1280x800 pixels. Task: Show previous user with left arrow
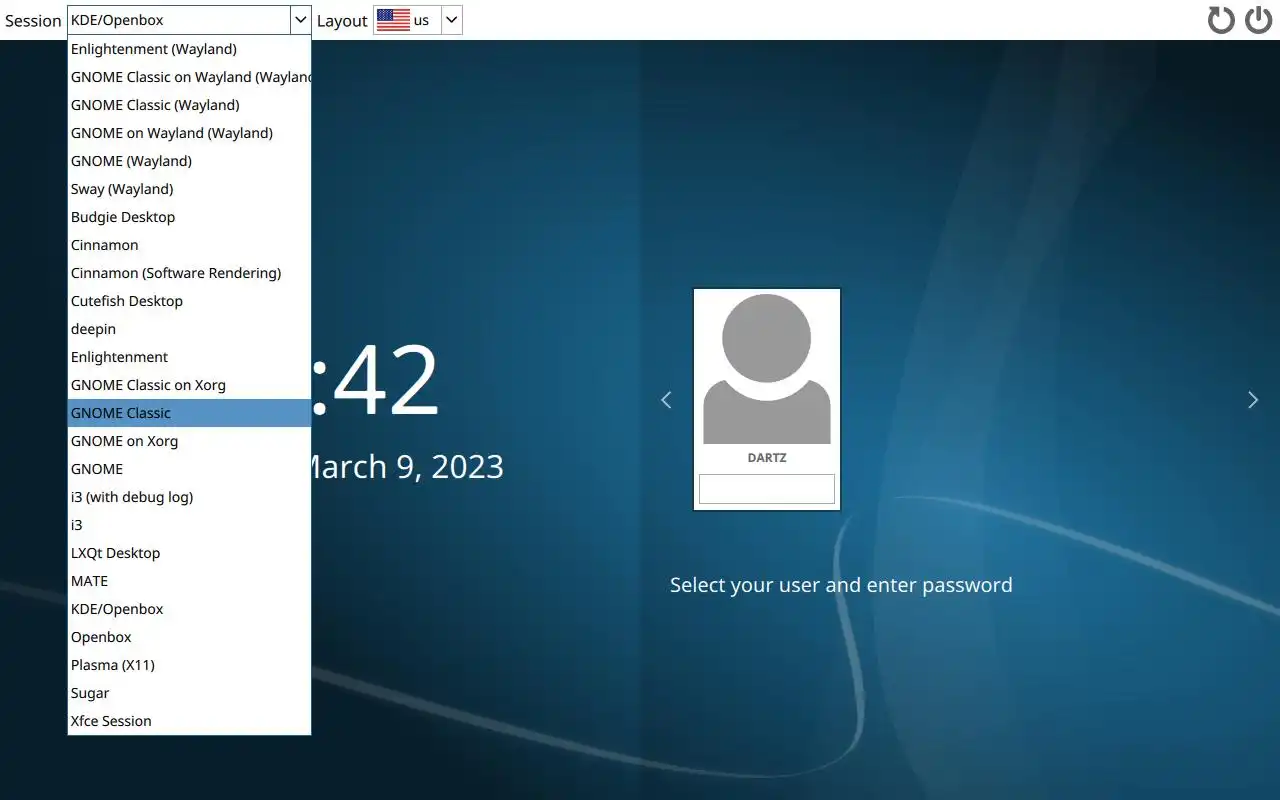coord(666,400)
